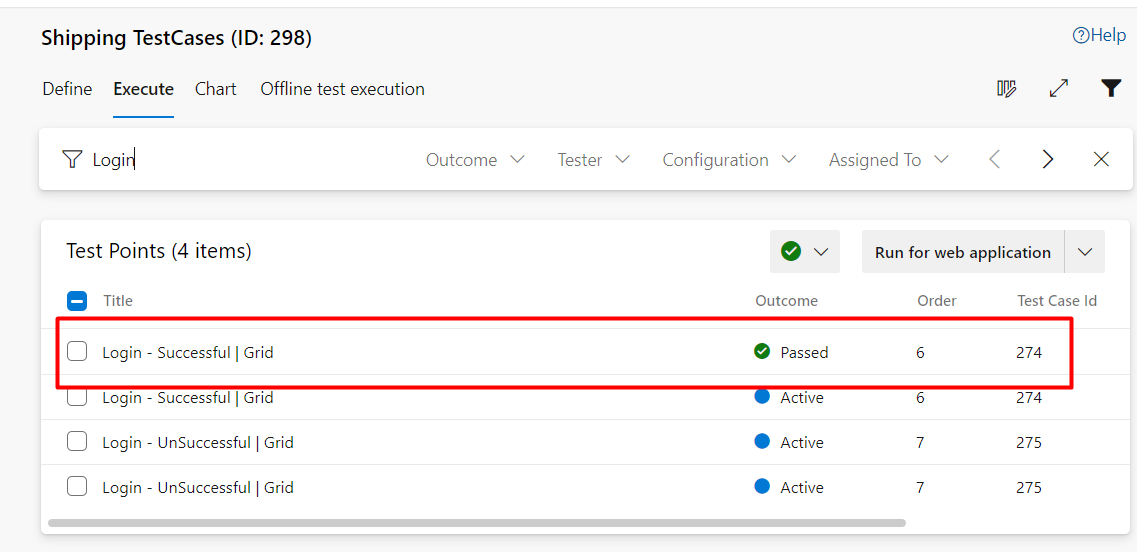Image resolution: width=1137 pixels, height=552 pixels.
Task: Click the funnel icon beside Login keyword
Action: (71, 160)
